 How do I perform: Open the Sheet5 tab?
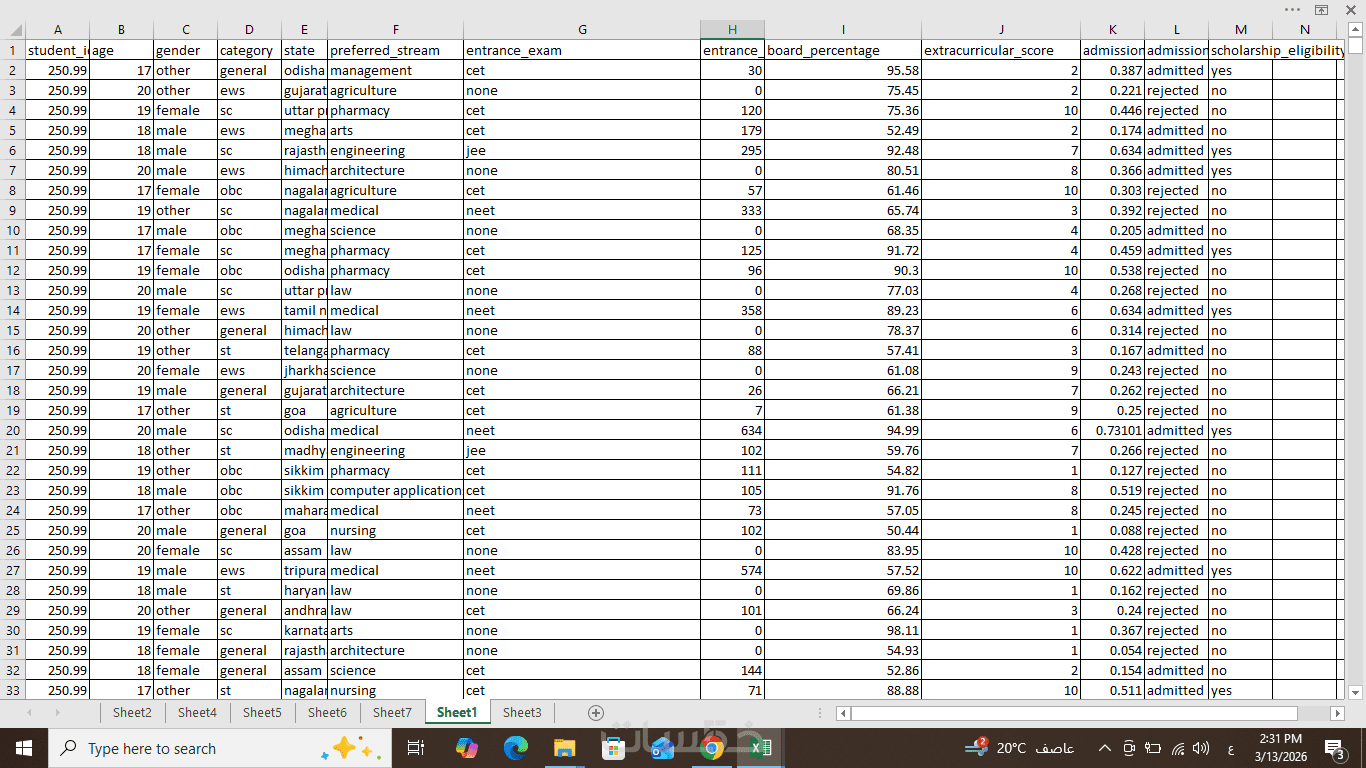(x=262, y=713)
